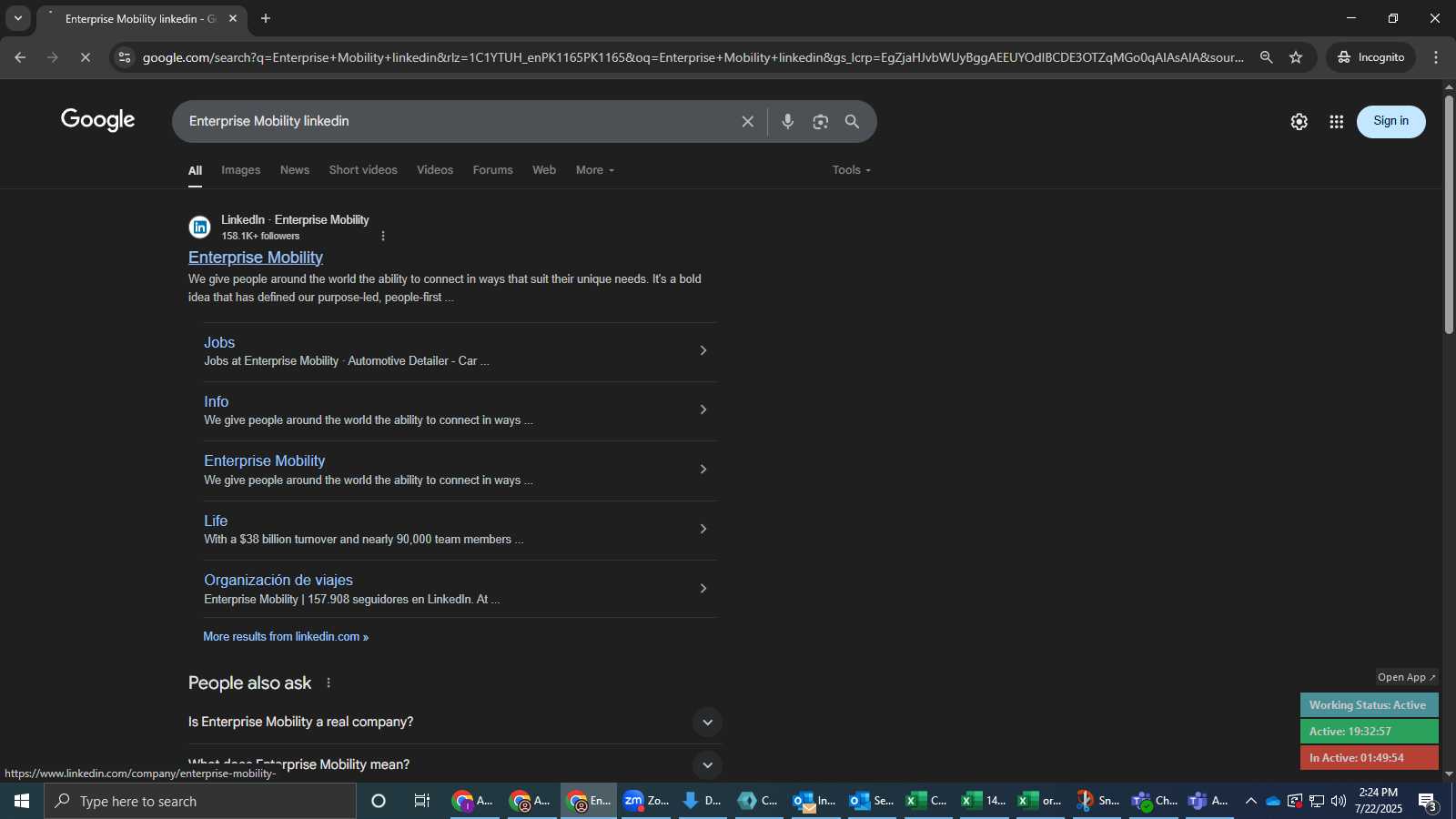Open Google Lens image search icon
1456x819 pixels.
(x=820, y=121)
